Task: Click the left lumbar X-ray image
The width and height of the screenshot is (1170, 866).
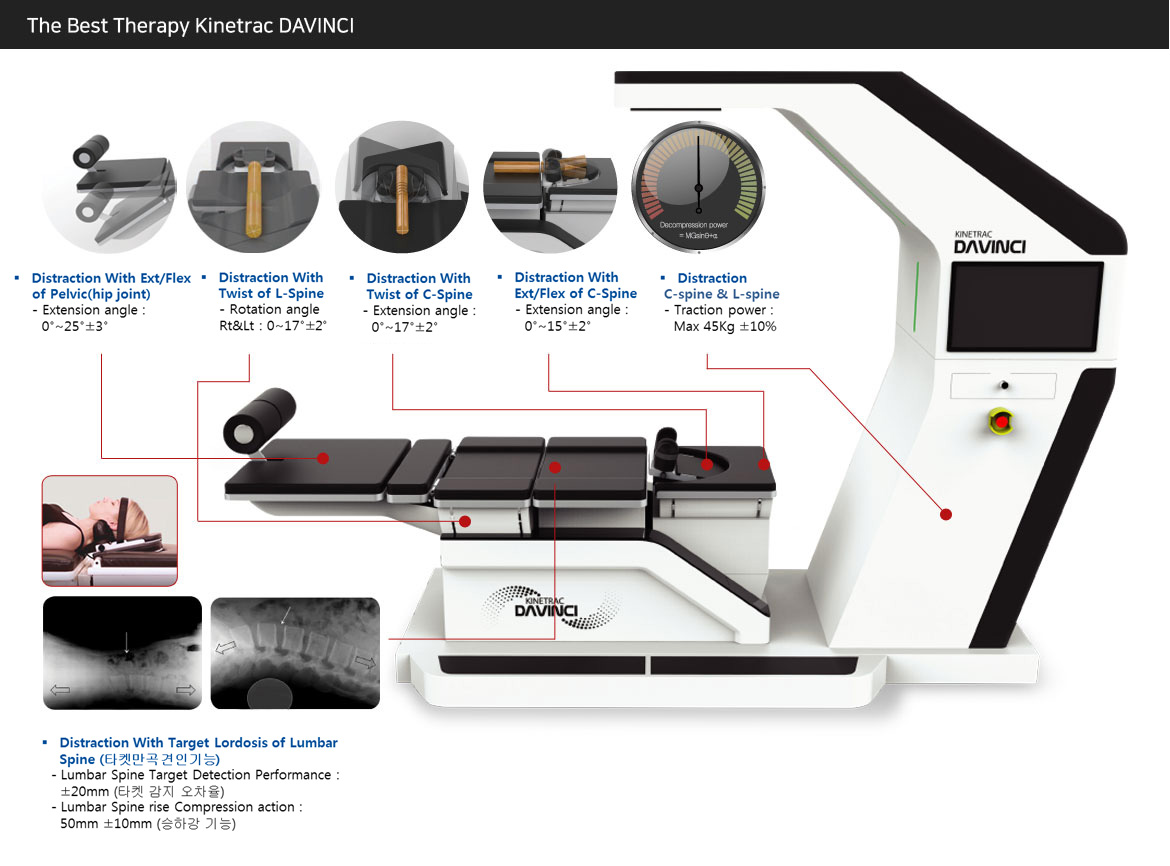Action: [x=122, y=653]
